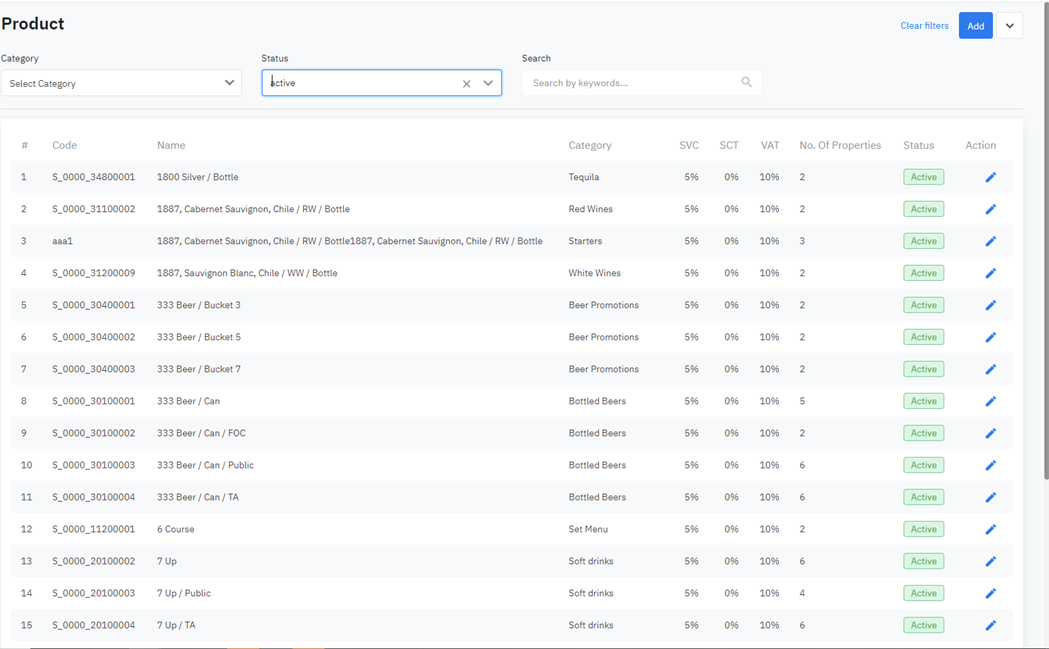Open edit for 333 Beer / Can / FOC
Viewport: 1049px width, 649px height.
[990, 433]
